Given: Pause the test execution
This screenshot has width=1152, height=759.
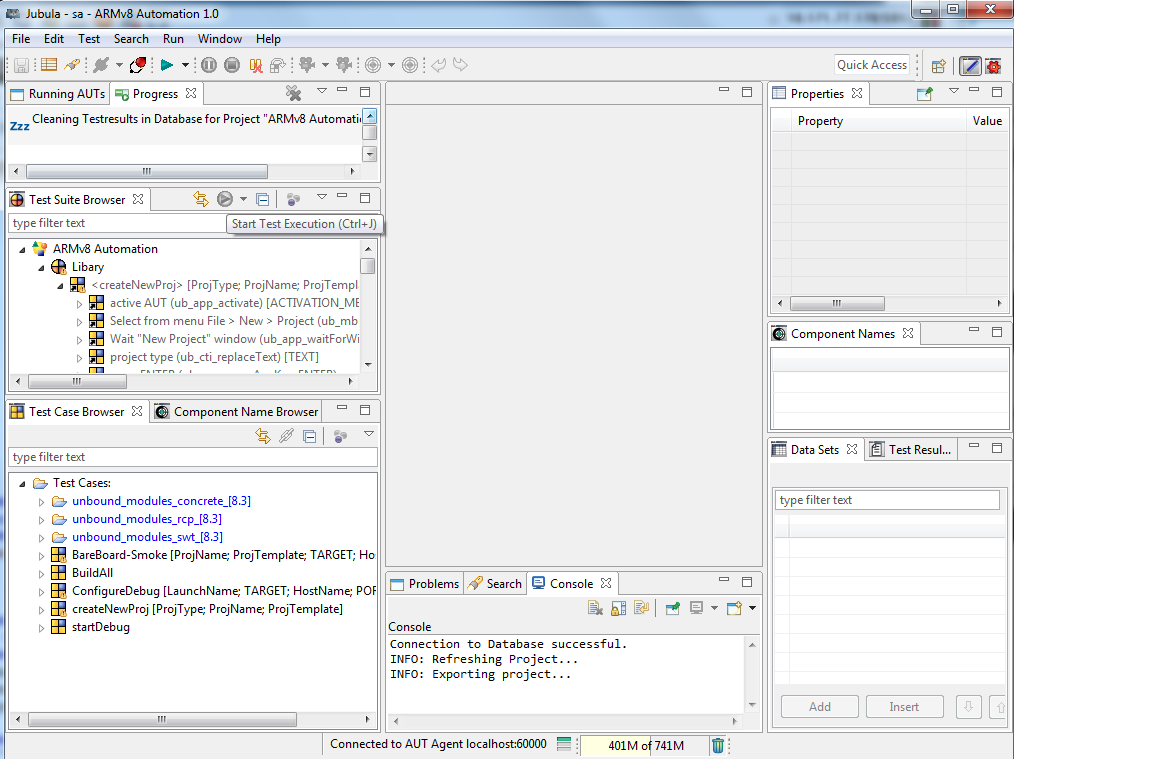Looking at the screenshot, I should coord(209,65).
